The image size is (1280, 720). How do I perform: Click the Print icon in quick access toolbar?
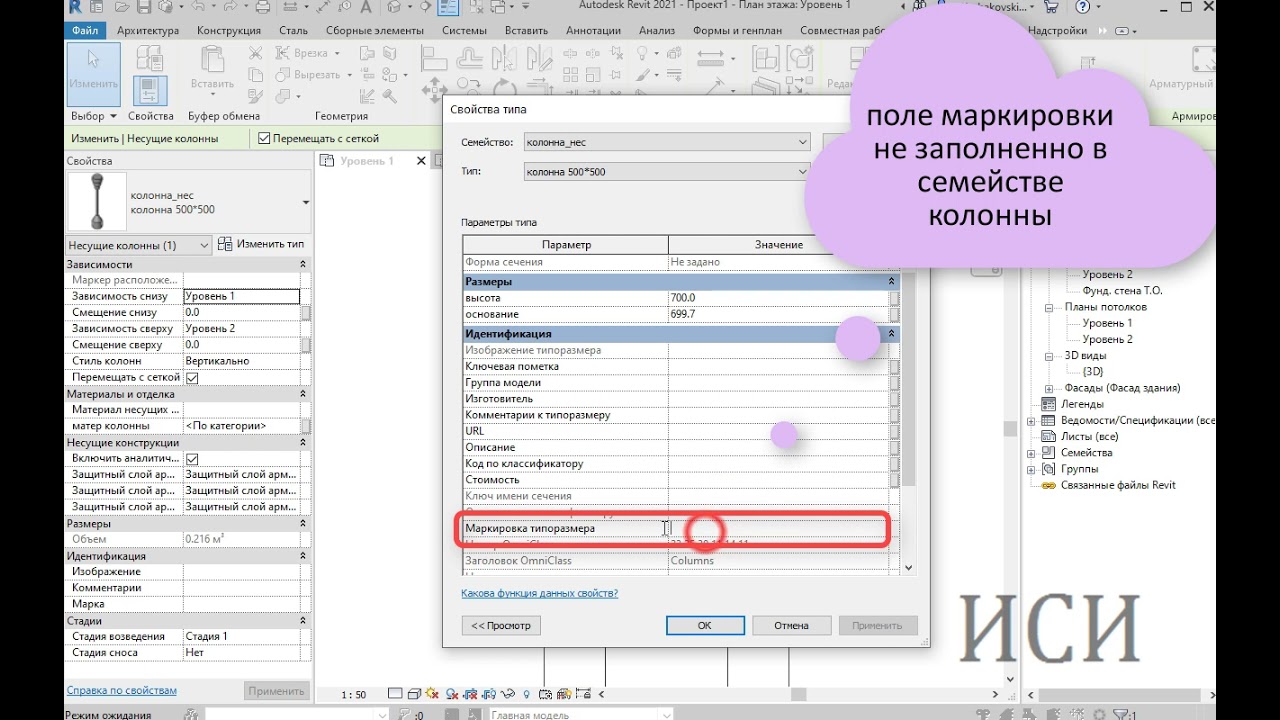pos(263,7)
